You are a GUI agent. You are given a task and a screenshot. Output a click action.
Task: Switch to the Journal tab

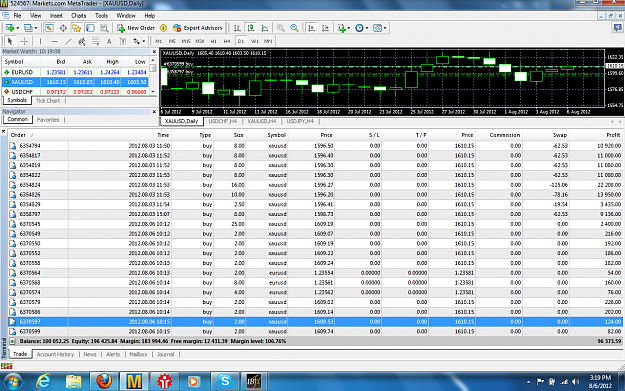pos(165,354)
